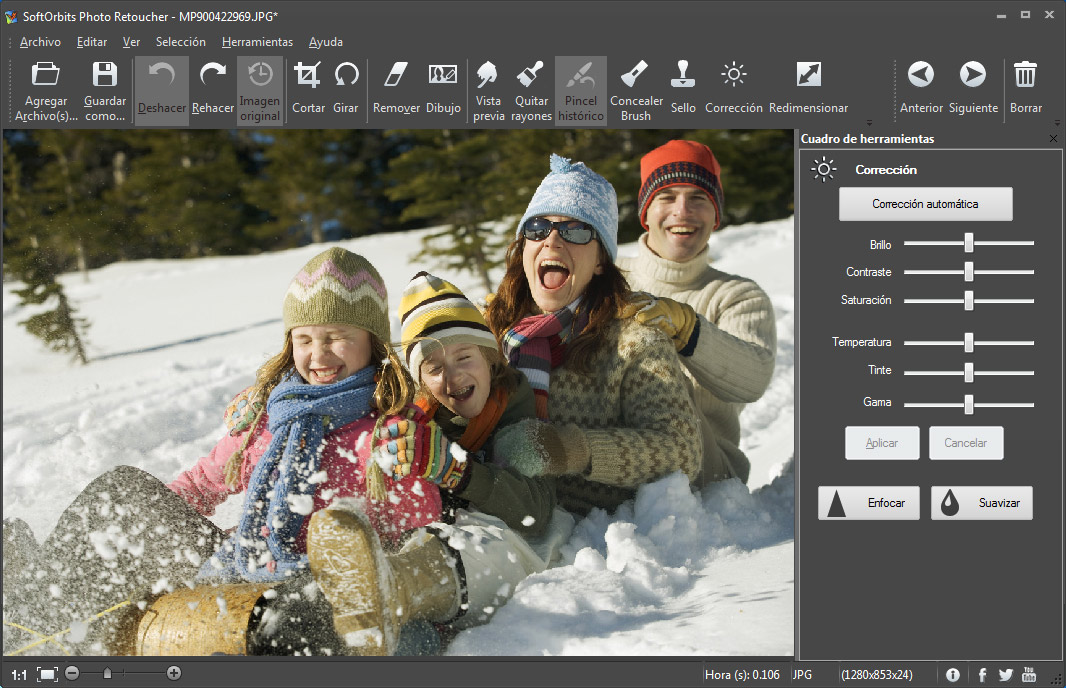Open the Herramientas menu

[257, 42]
